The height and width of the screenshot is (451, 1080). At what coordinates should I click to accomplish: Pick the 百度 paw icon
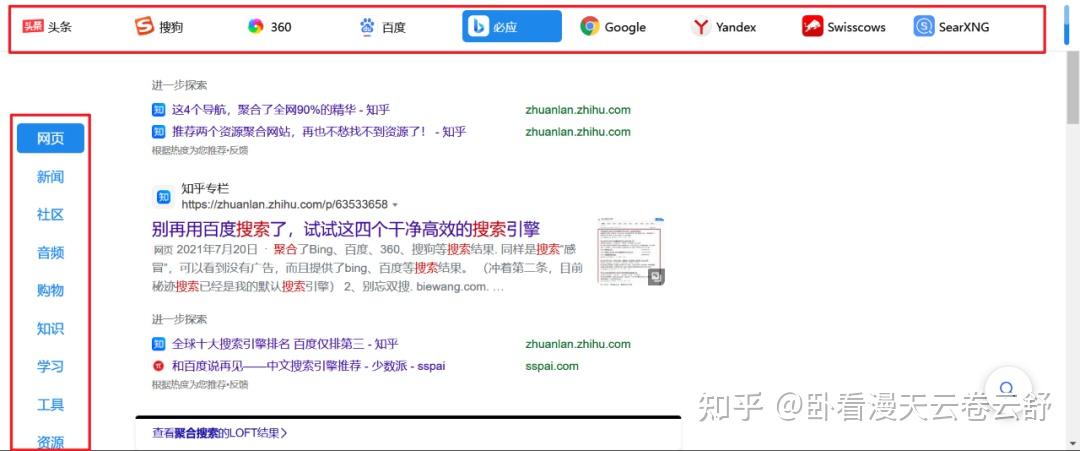(367, 27)
